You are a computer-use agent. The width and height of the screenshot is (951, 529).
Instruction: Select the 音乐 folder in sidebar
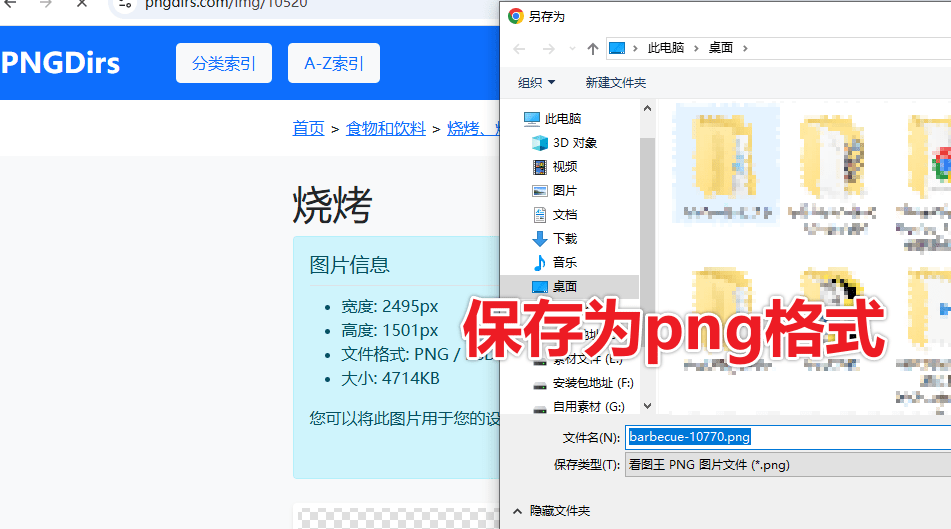point(554,262)
